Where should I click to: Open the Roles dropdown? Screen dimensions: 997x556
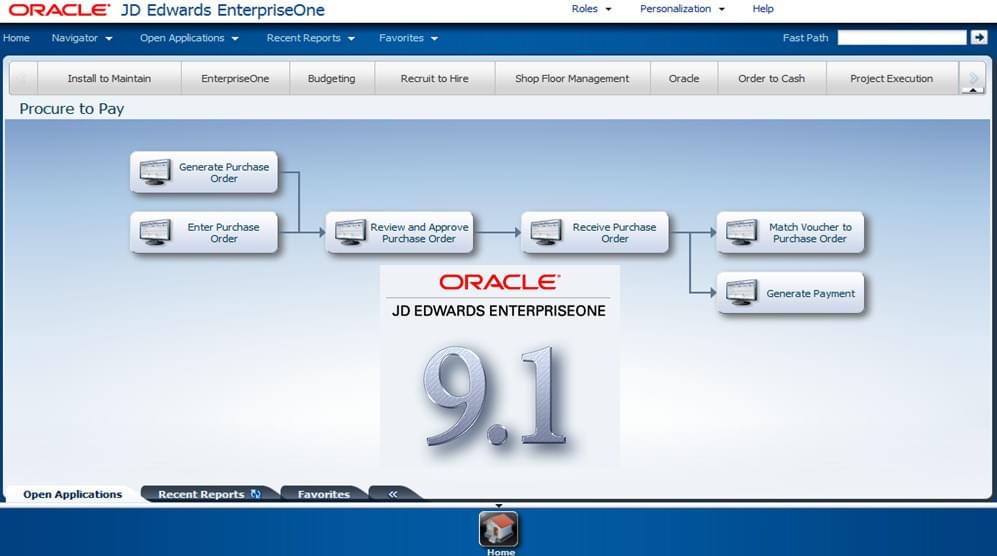click(591, 9)
